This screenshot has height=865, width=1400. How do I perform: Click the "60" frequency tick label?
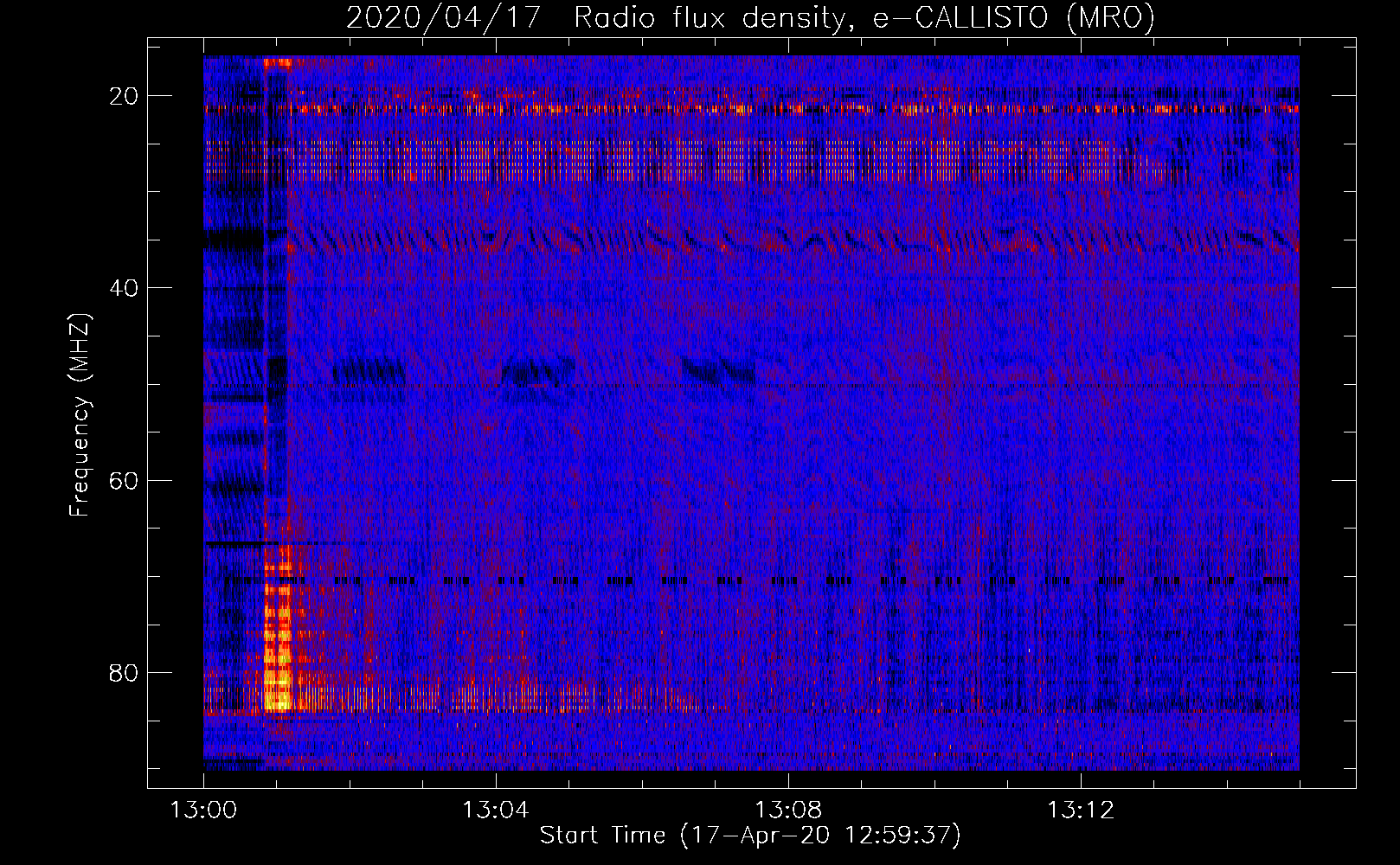click(125, 480)
